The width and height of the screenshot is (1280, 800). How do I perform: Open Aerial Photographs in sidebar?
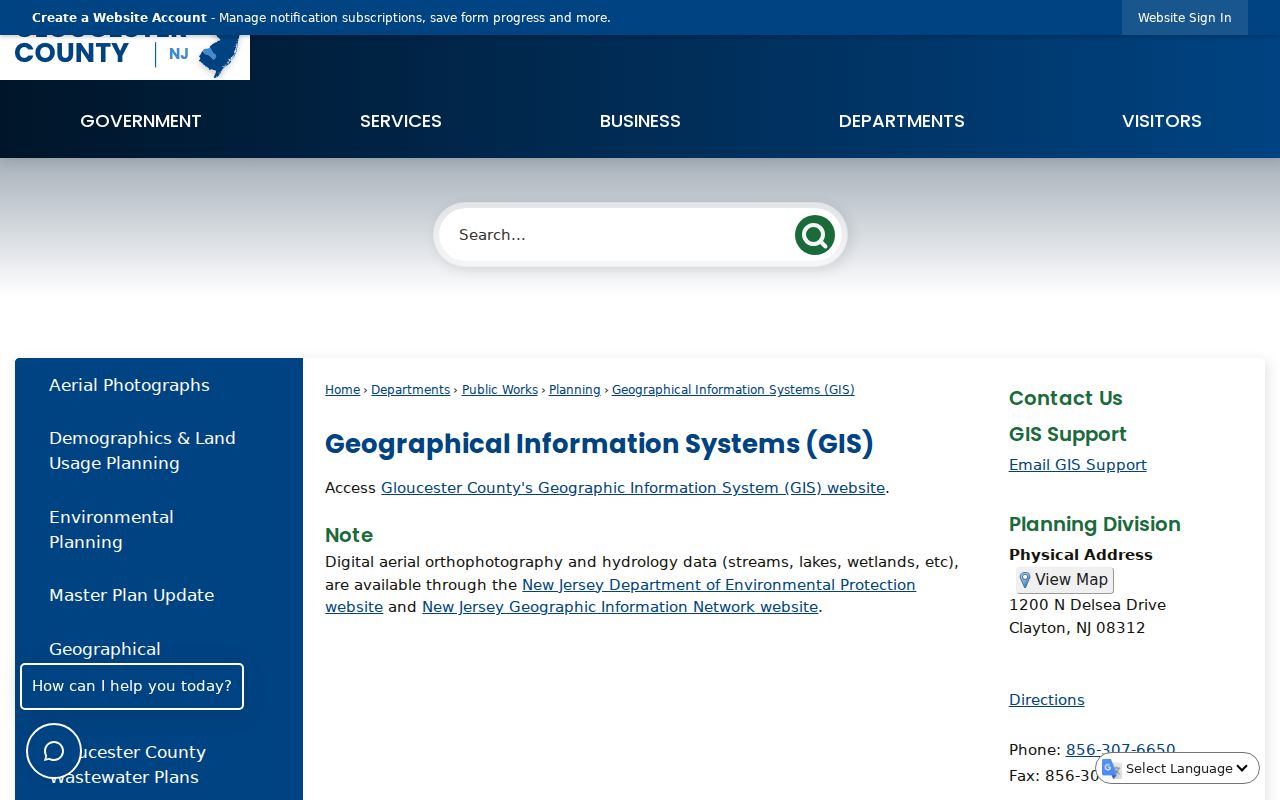pos(129,385)
